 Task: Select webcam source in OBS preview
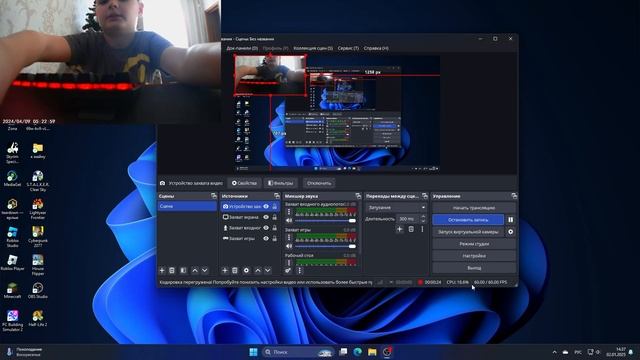(270, 76)
